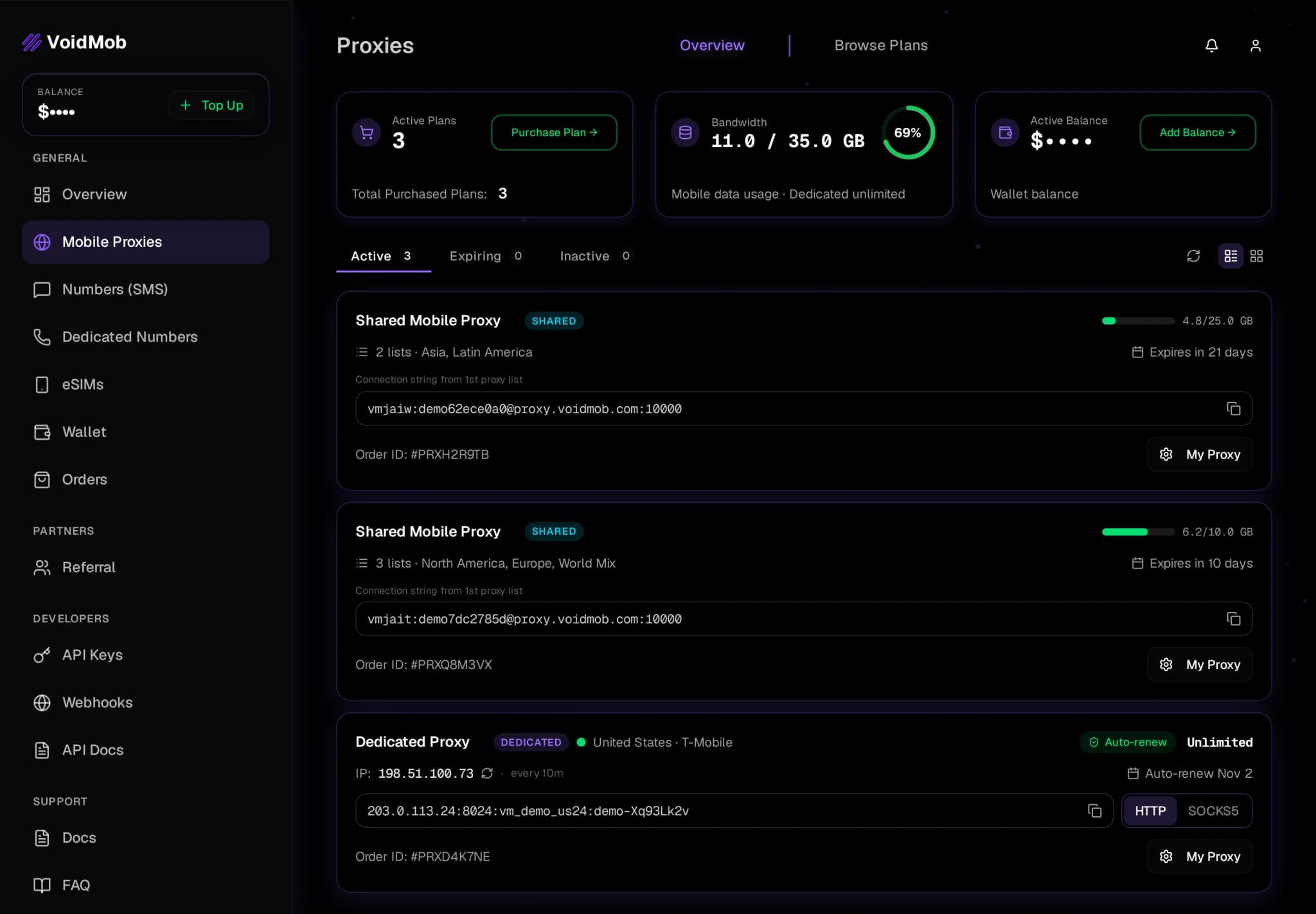Copy the vmjaiw connection string

[1233, 409]
